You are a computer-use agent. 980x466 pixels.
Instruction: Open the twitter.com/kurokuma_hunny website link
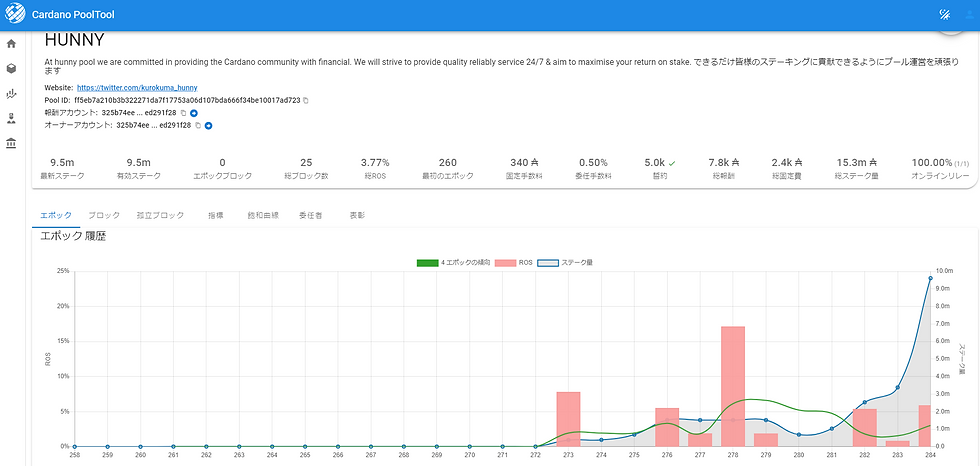137,88
